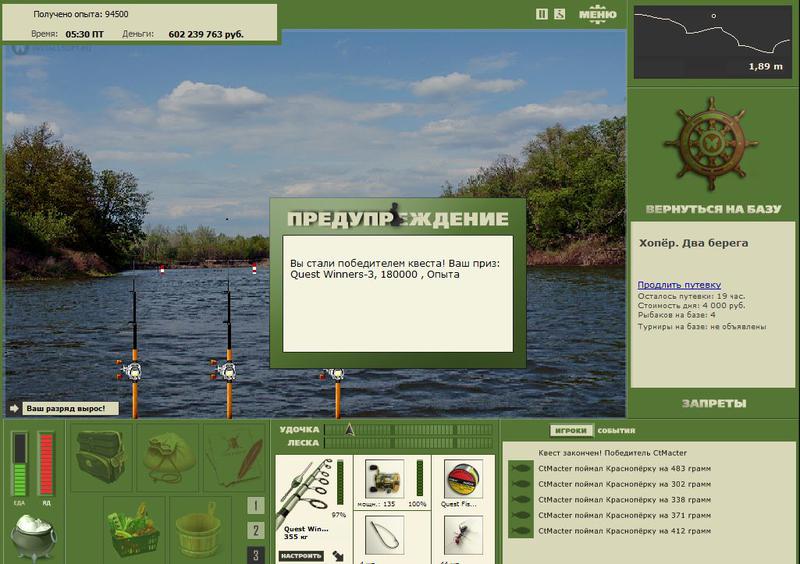This screenshot has width=800, height=564.
Task: Open the МЕНЮ game menu
Action: tap(597, 14)
